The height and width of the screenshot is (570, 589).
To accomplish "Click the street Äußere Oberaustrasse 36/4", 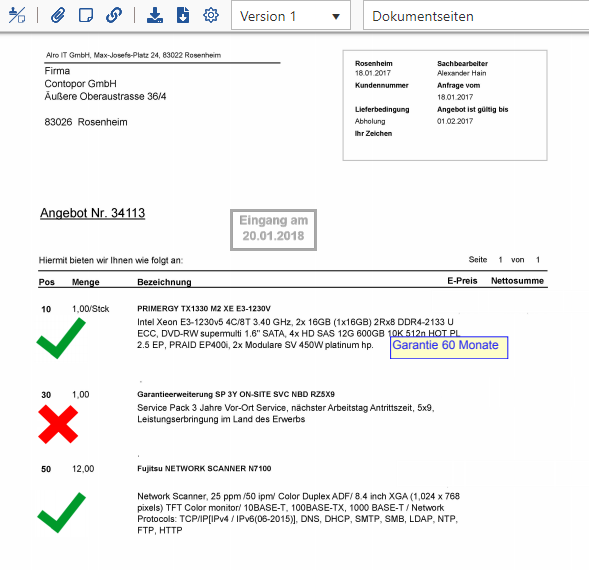I will (x=105, y=97).
